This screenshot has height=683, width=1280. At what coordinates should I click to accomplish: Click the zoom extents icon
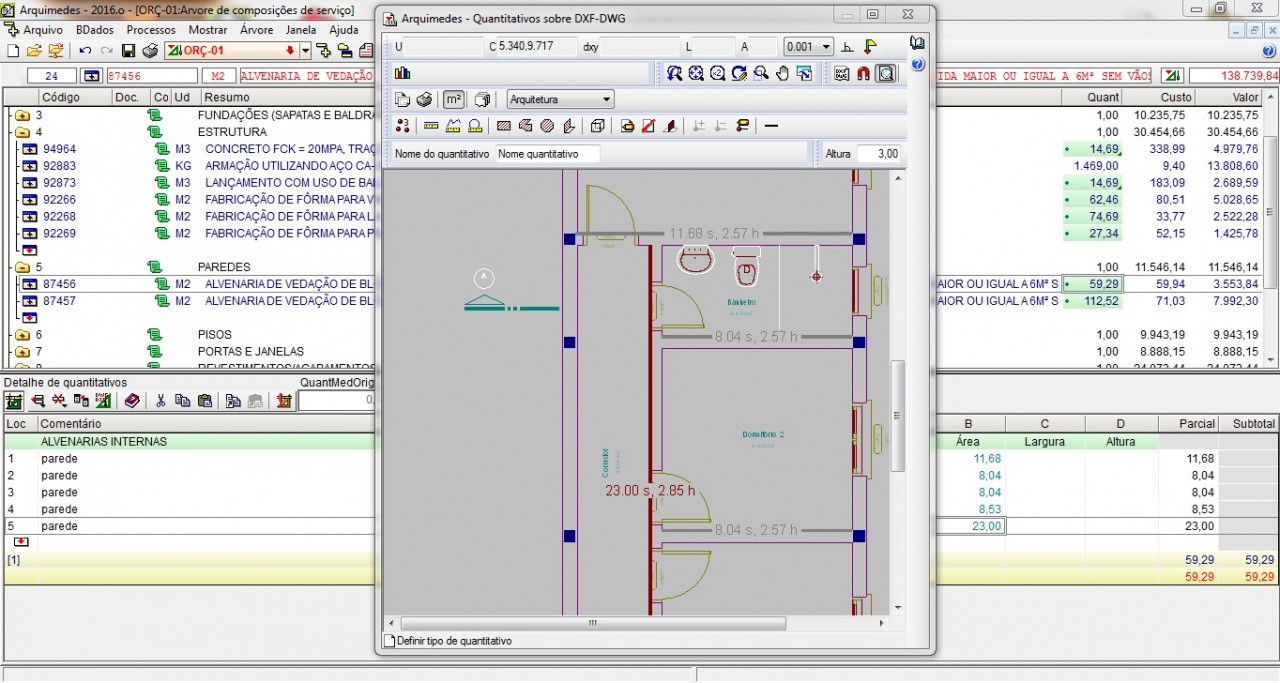tap(697, 73)
